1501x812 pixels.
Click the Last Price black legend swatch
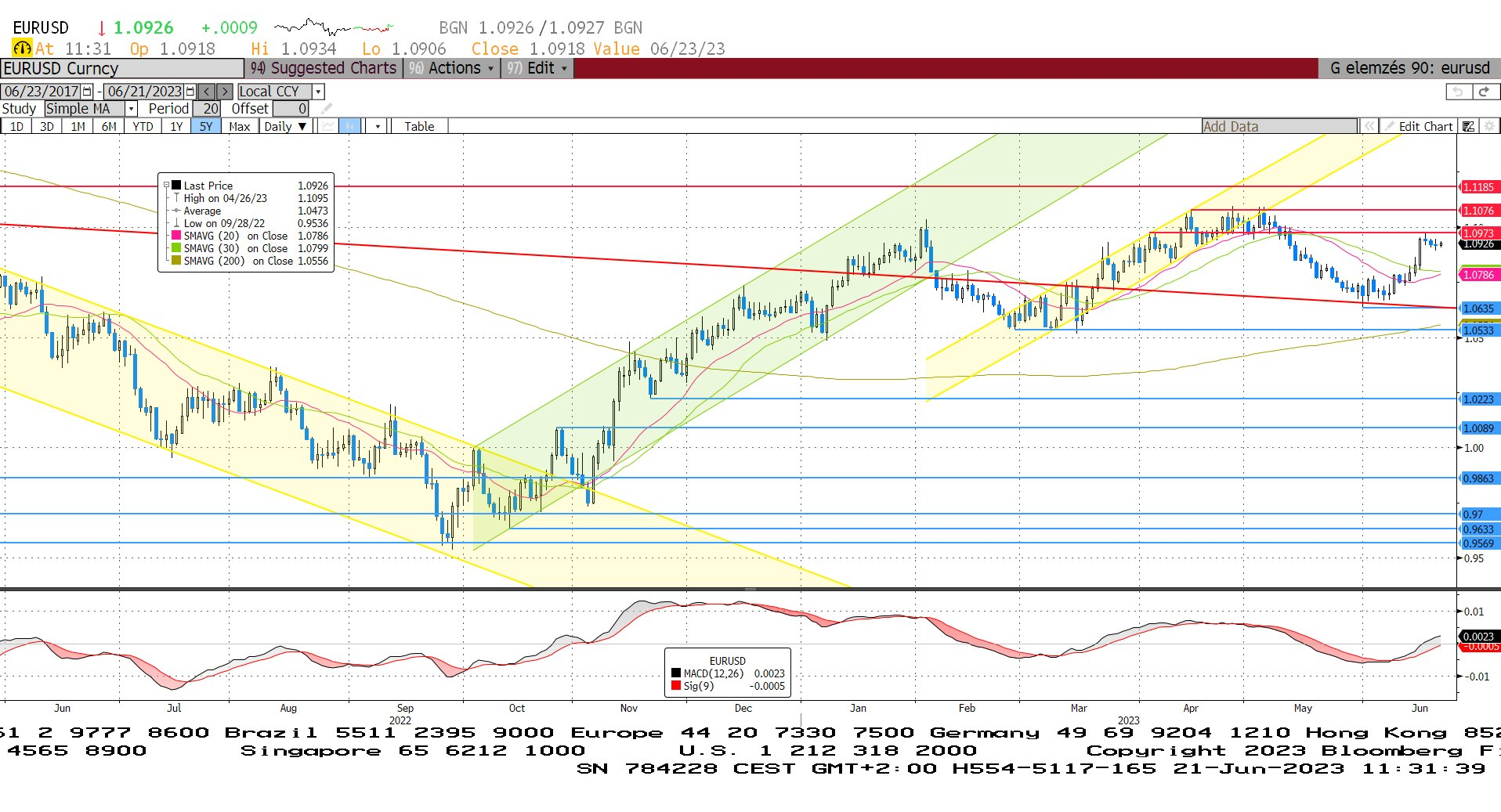pyautogui.click(x=176, y=186)
